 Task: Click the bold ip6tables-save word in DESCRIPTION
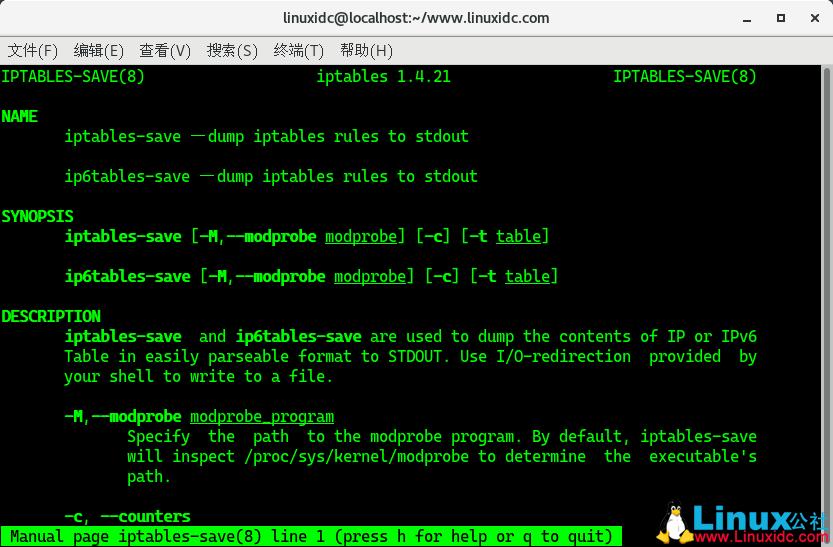(x=299, y=336)
